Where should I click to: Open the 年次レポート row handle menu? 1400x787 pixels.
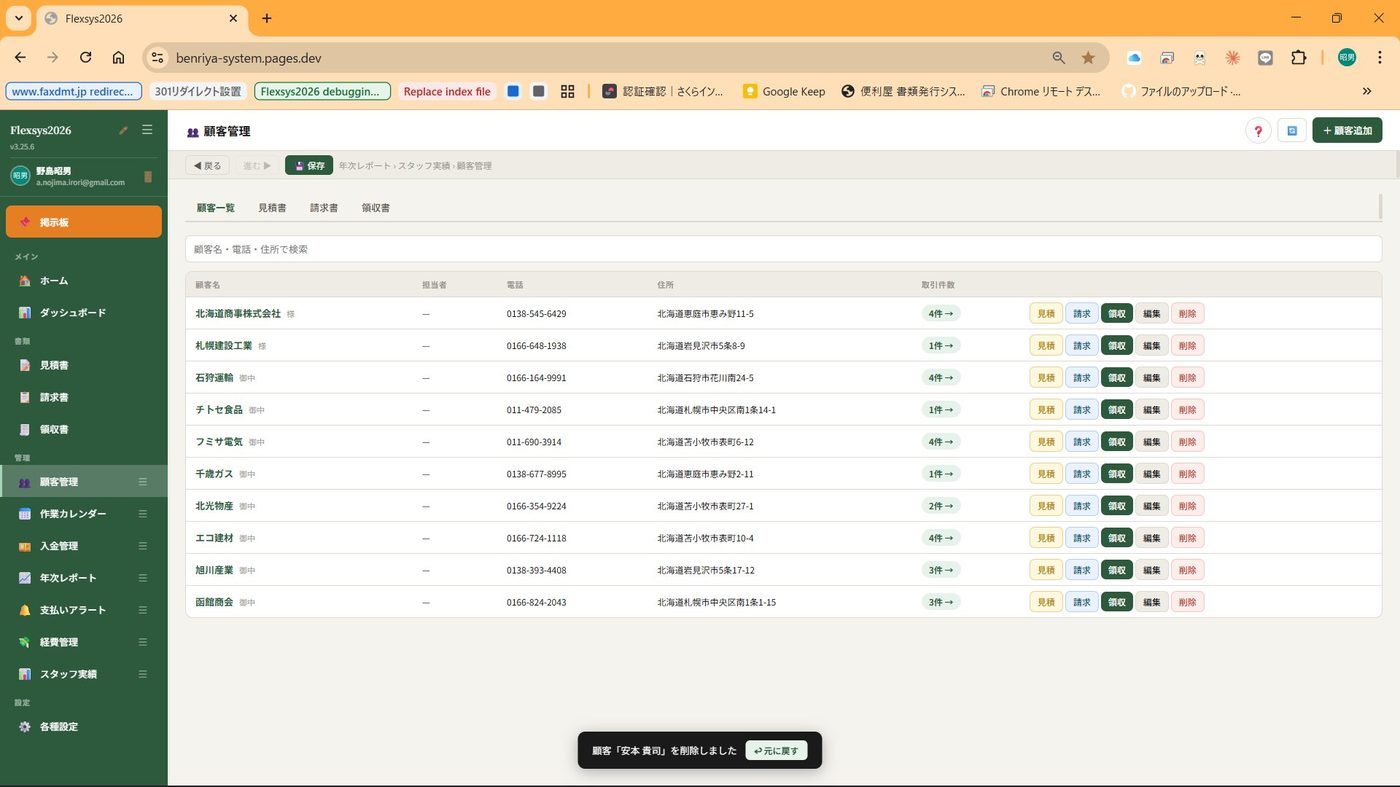(143, 578)
